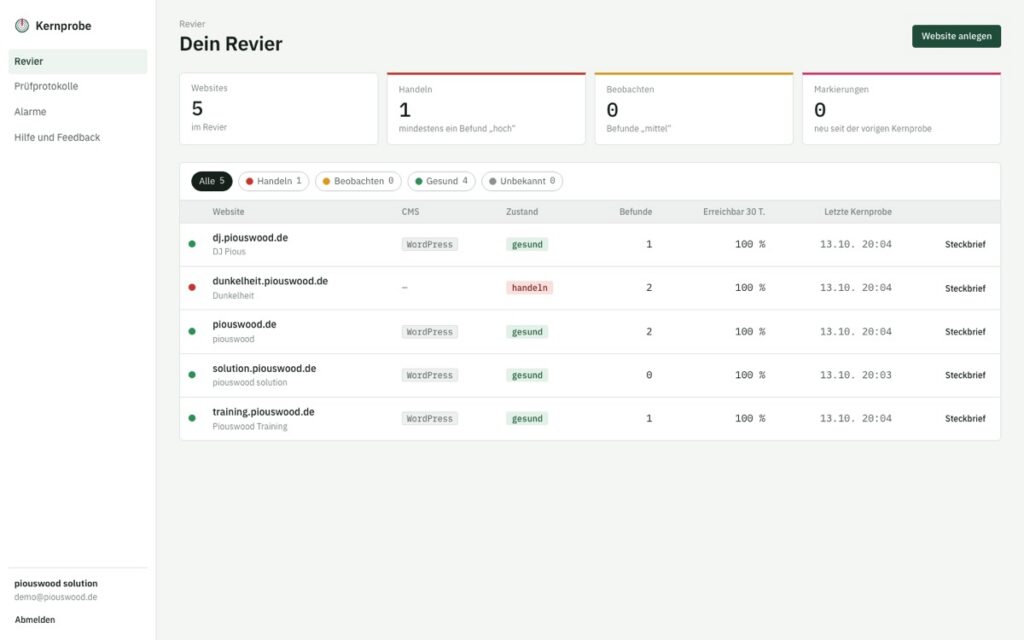Click the Zustand column header

pyautogui.click(x=522, y=212)
